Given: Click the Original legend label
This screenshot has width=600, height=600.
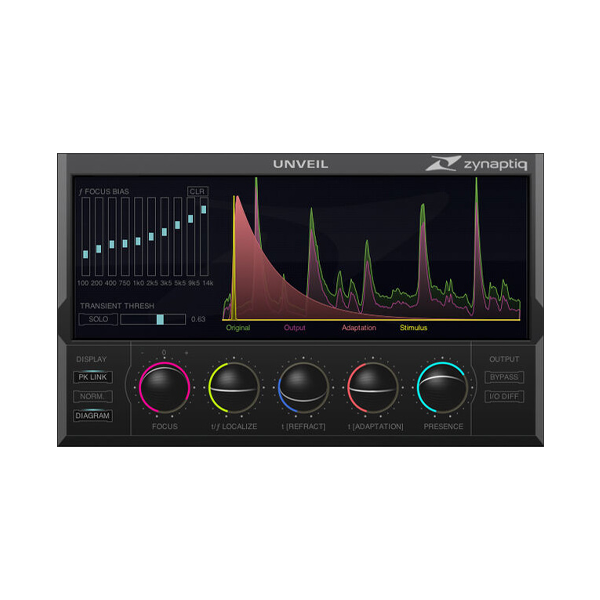Looking at the screenshot, I should coord(238,328).
